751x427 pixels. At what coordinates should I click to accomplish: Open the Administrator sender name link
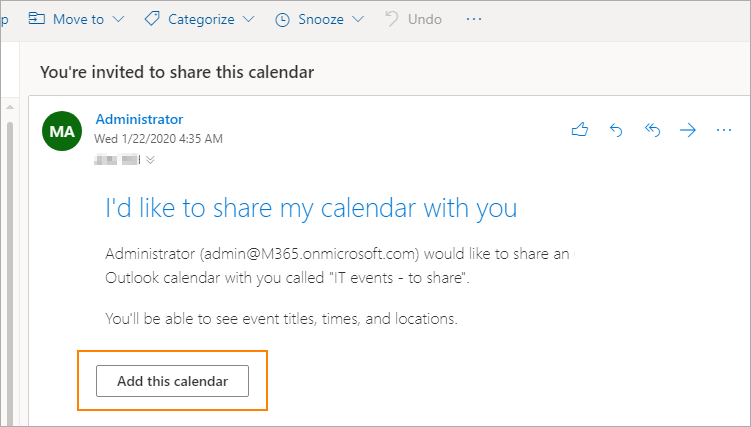point(139,119)
